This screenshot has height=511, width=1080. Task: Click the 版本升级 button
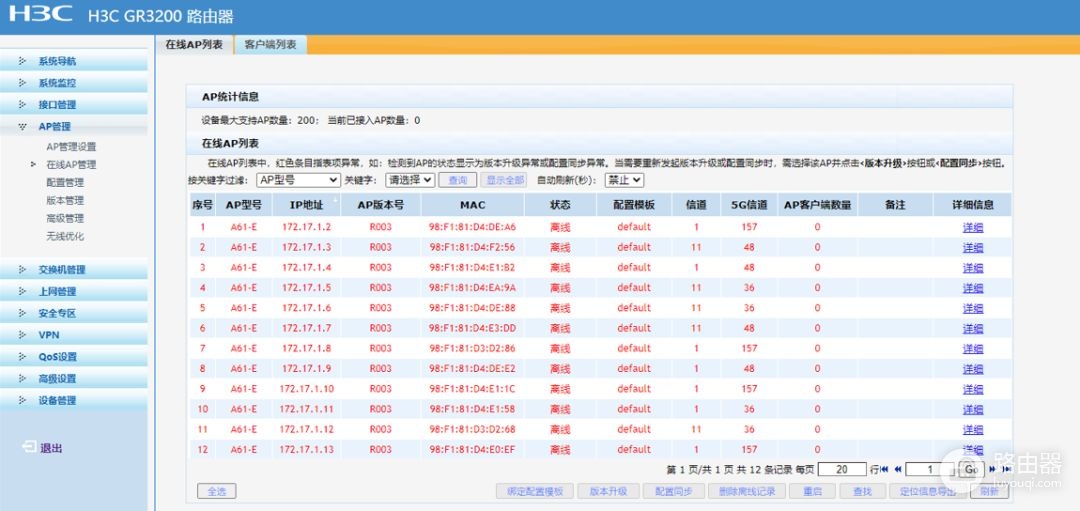(608, 491)
